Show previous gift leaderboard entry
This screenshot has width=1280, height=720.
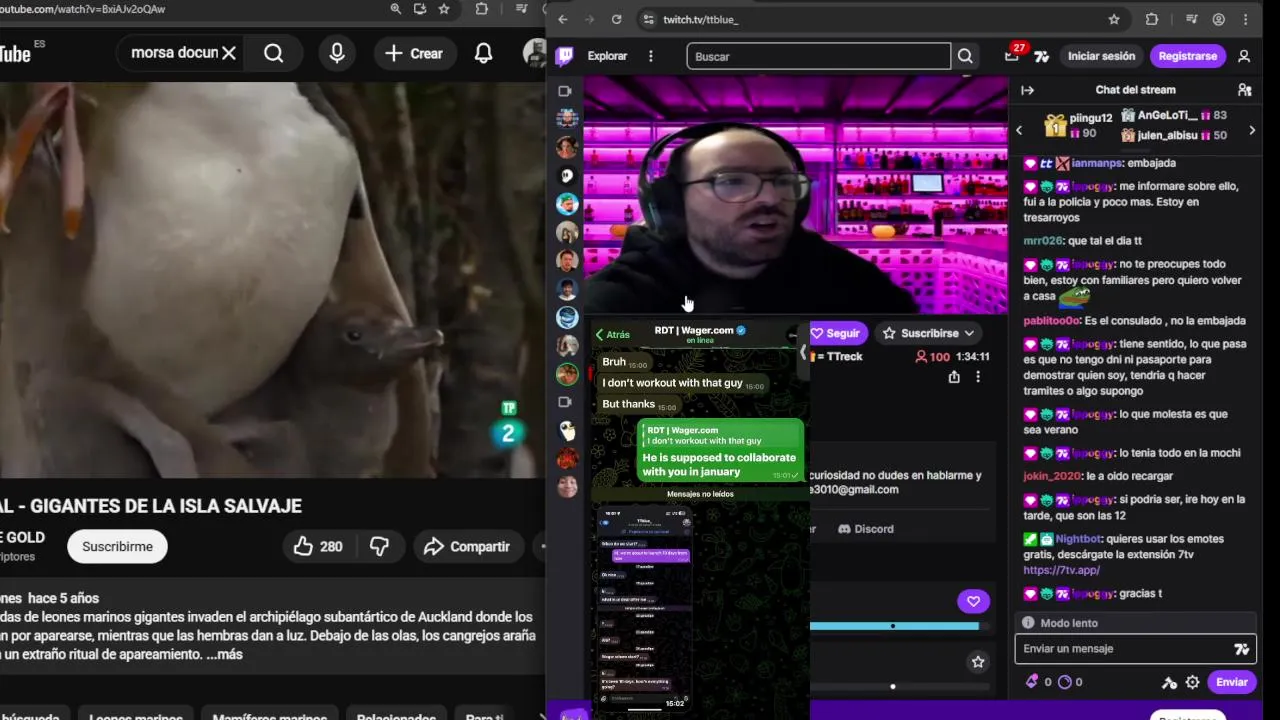click(1019, 130)
